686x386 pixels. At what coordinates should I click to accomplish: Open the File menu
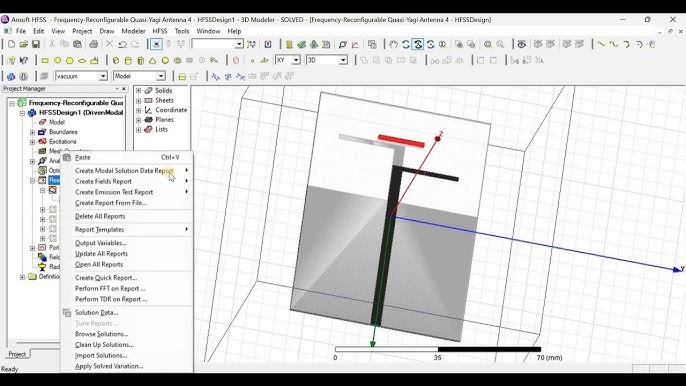click(x=21, y=31)
